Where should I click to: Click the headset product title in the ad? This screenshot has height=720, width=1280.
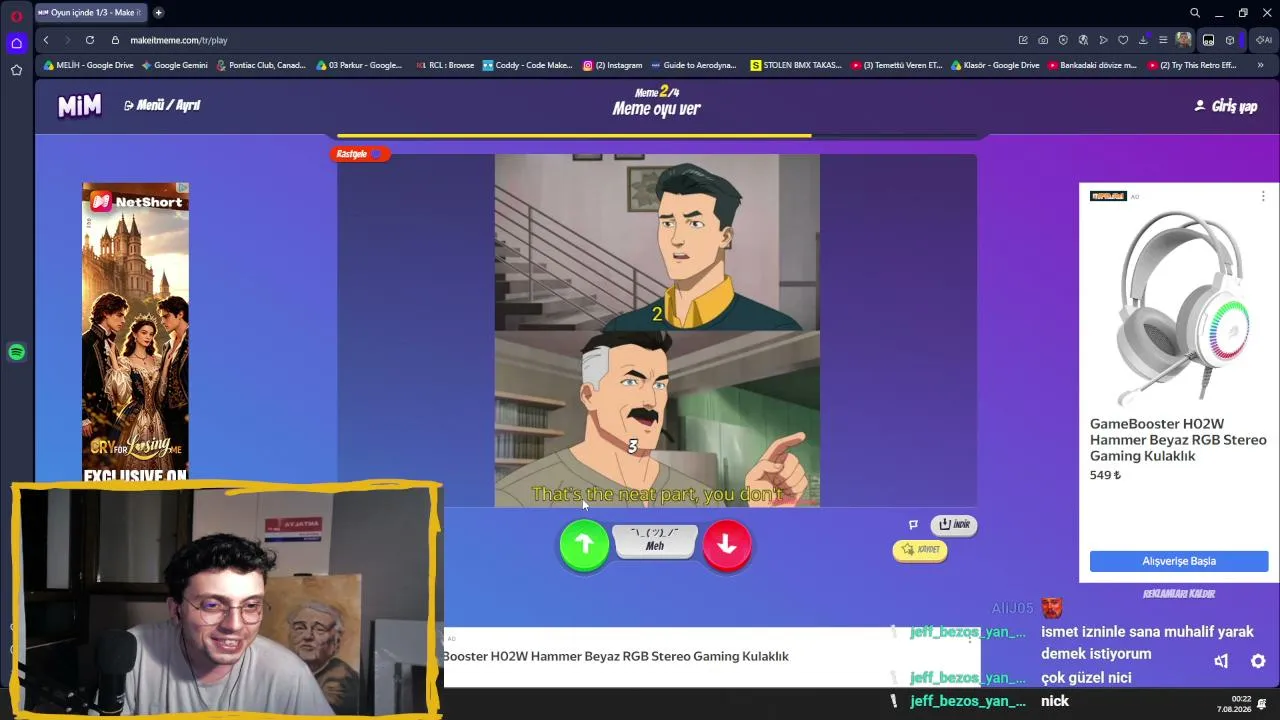(1178, 440)
